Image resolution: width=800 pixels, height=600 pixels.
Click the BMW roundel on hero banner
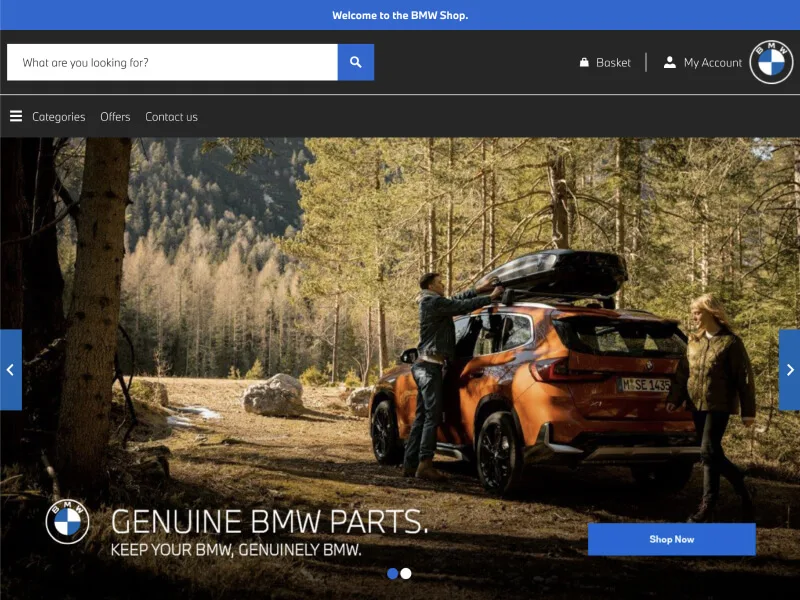(x=67, y=521)
